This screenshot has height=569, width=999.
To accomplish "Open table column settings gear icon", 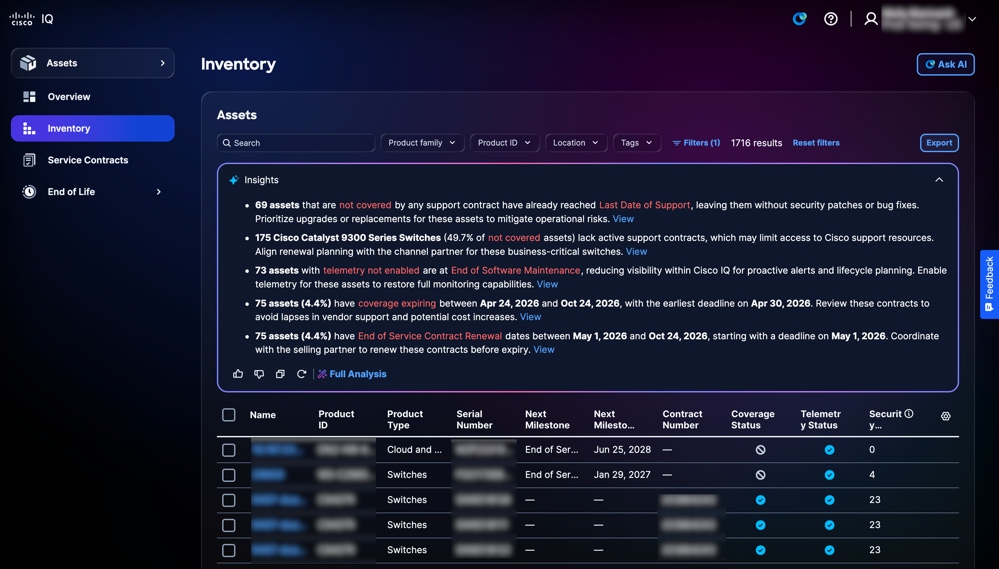I will [945, 416].
